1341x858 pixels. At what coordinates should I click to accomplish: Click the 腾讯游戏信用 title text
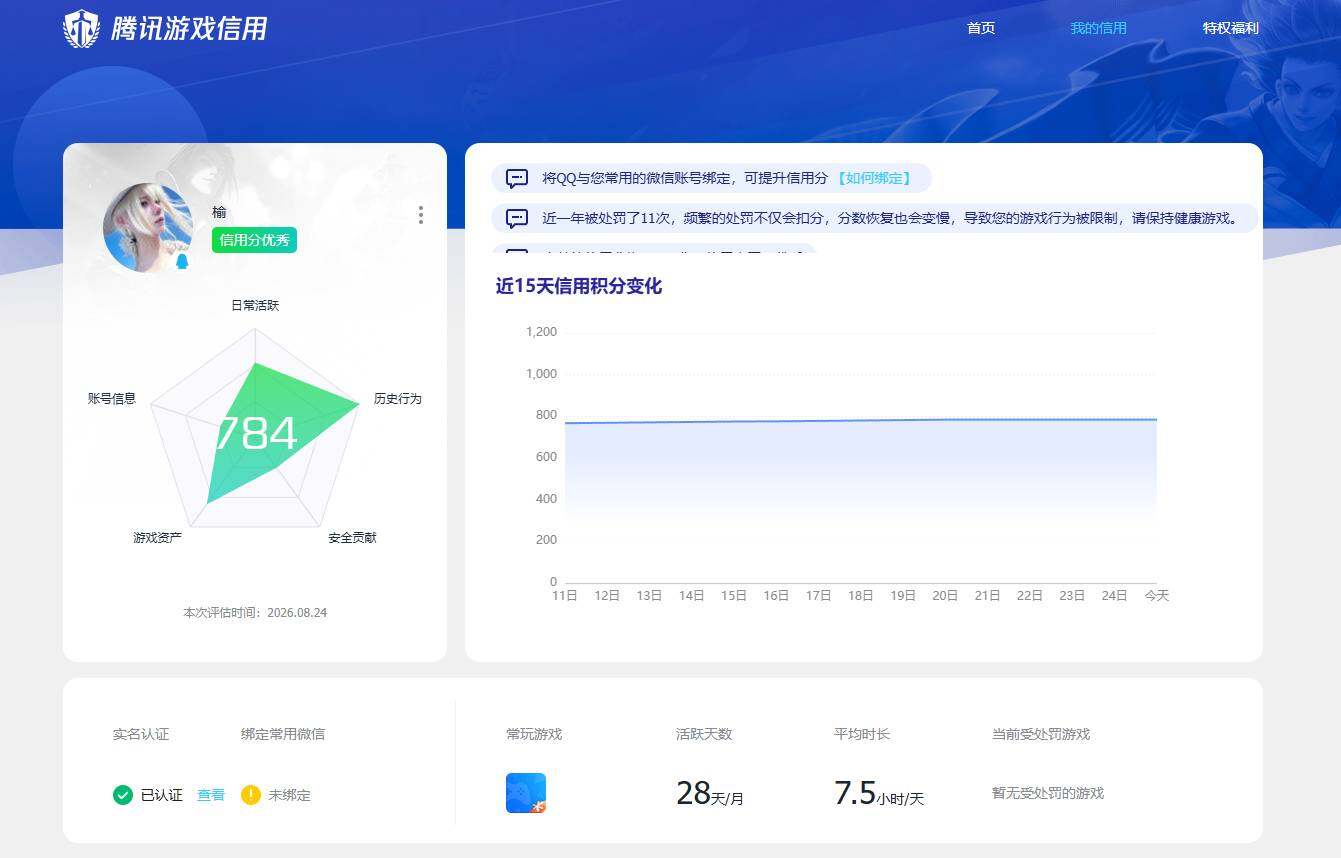tap(189, 28)
